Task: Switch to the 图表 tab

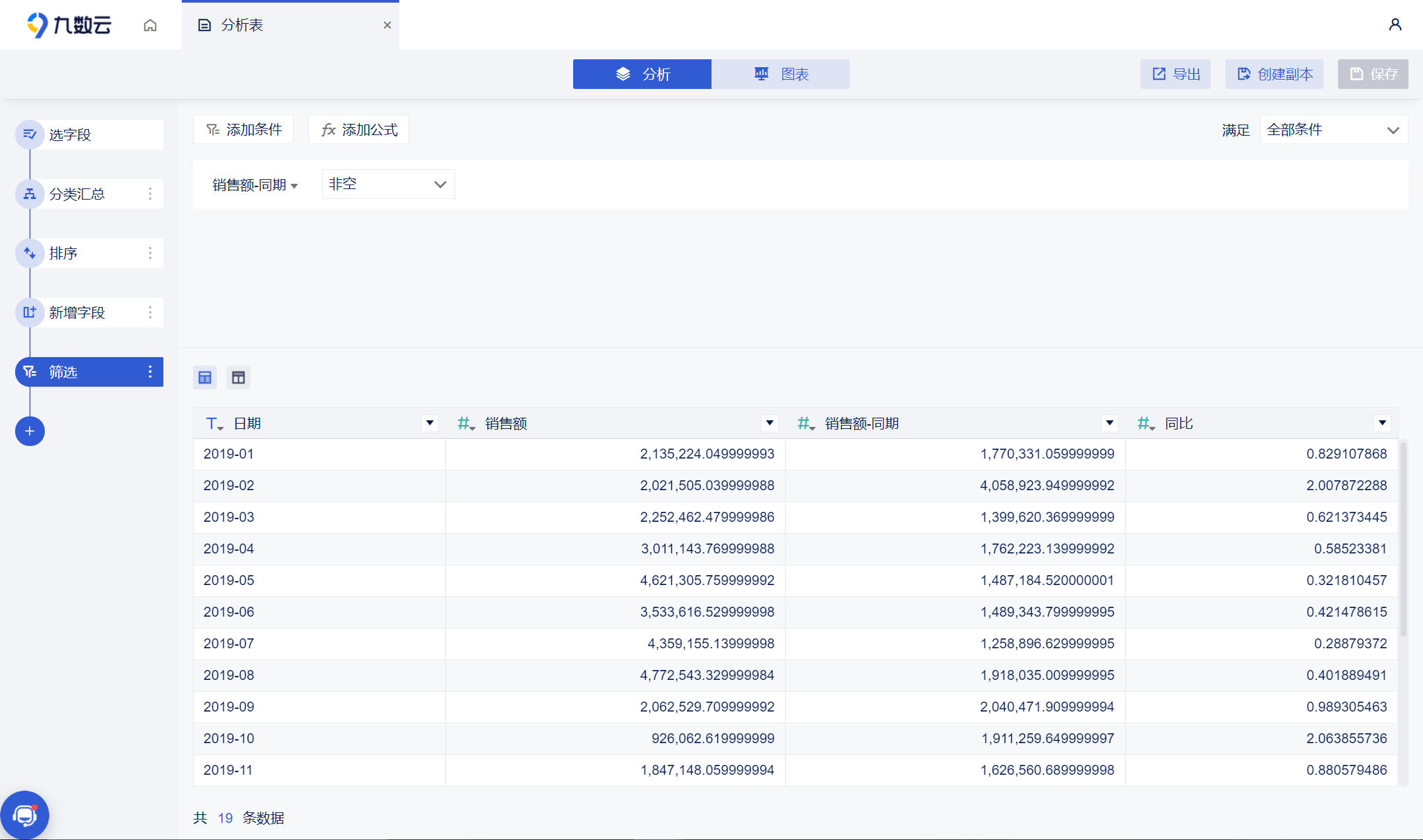Action: click(x=781, y=74)
